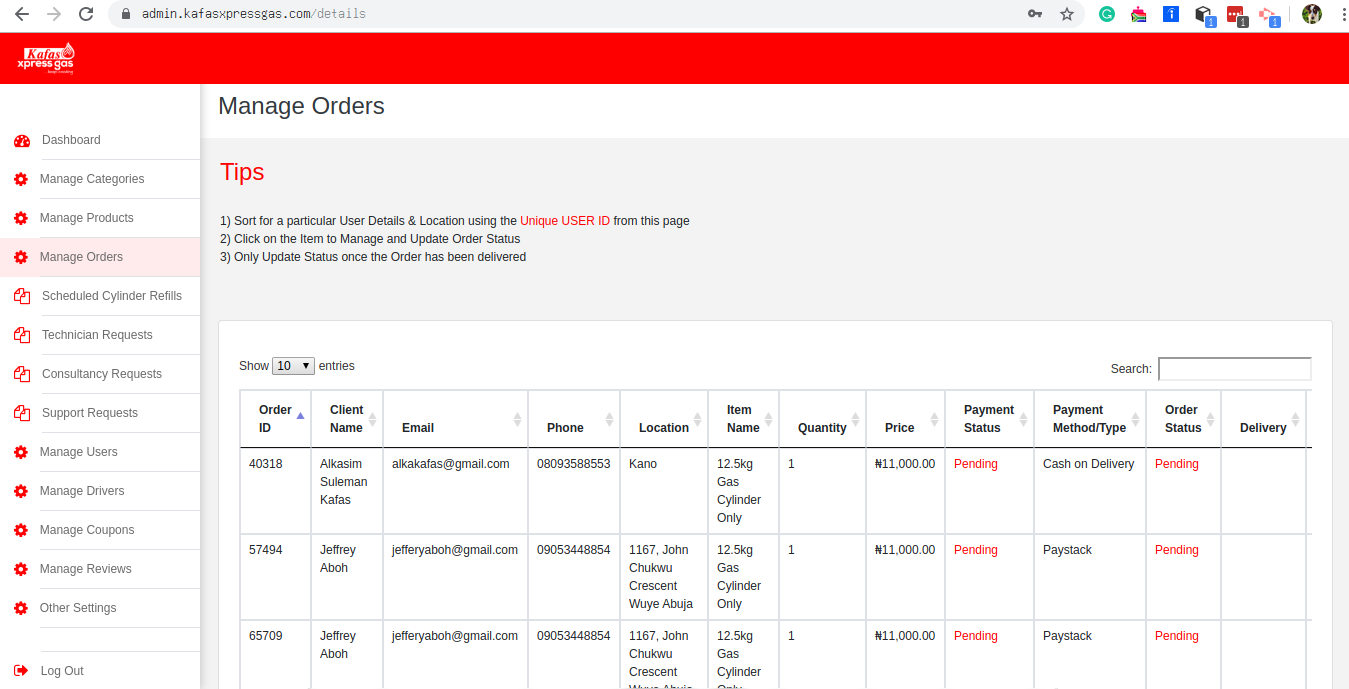
Task: Reload the page with browser refresh icon
Action: pyautogui.click(x=86, y=14)
